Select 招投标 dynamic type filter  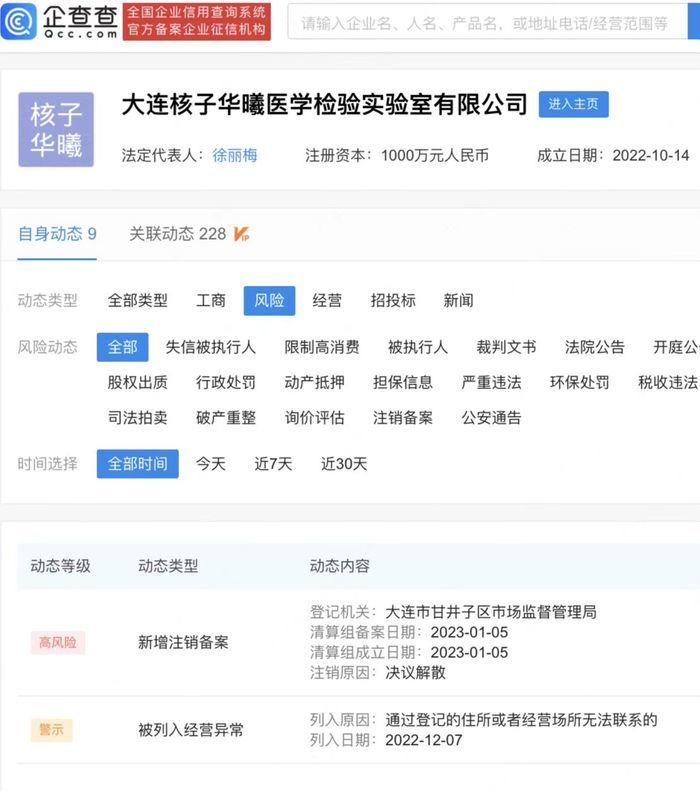pyautogui.click(x=393, y=301)
